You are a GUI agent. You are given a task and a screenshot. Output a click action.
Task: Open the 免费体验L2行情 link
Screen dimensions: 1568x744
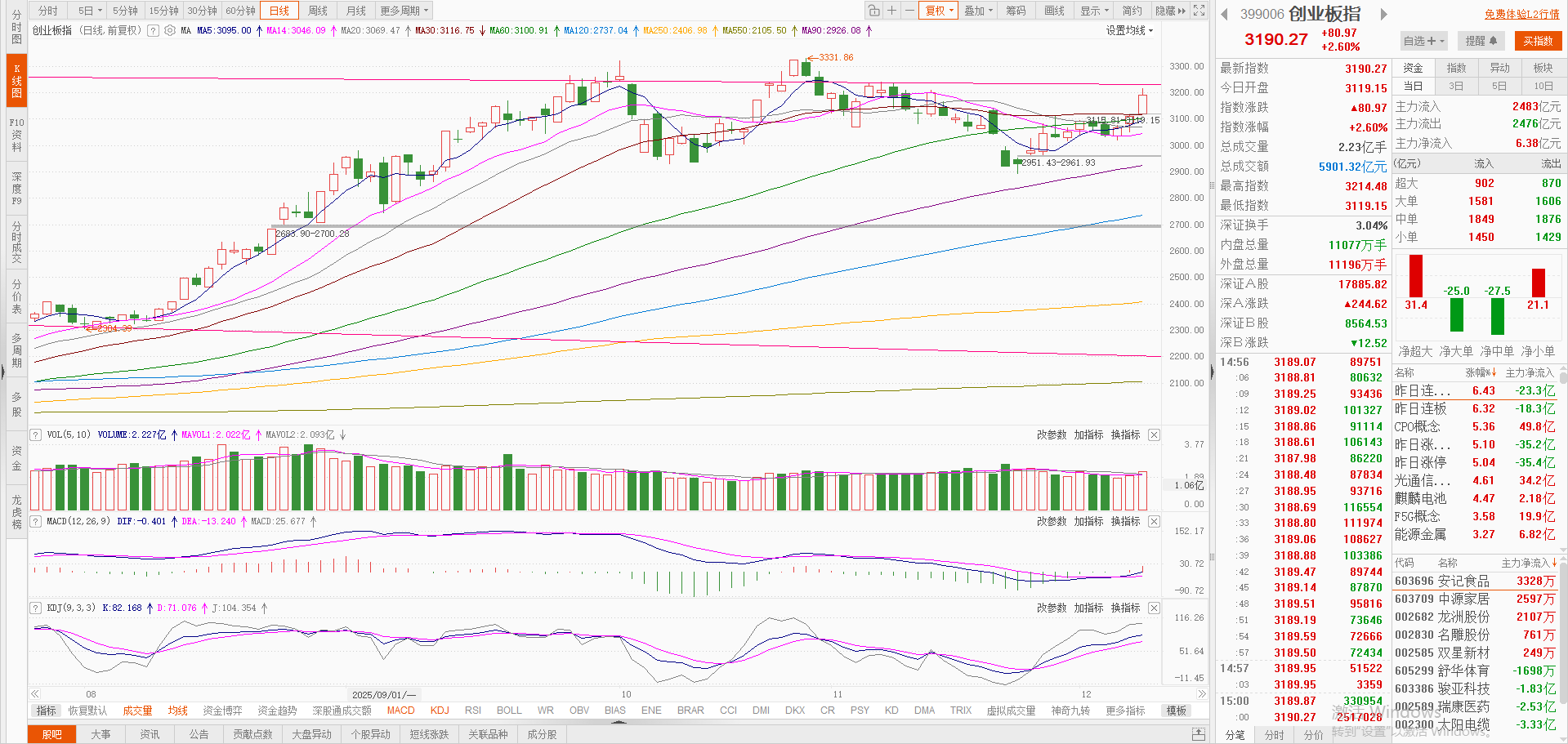click(1521, 14)
